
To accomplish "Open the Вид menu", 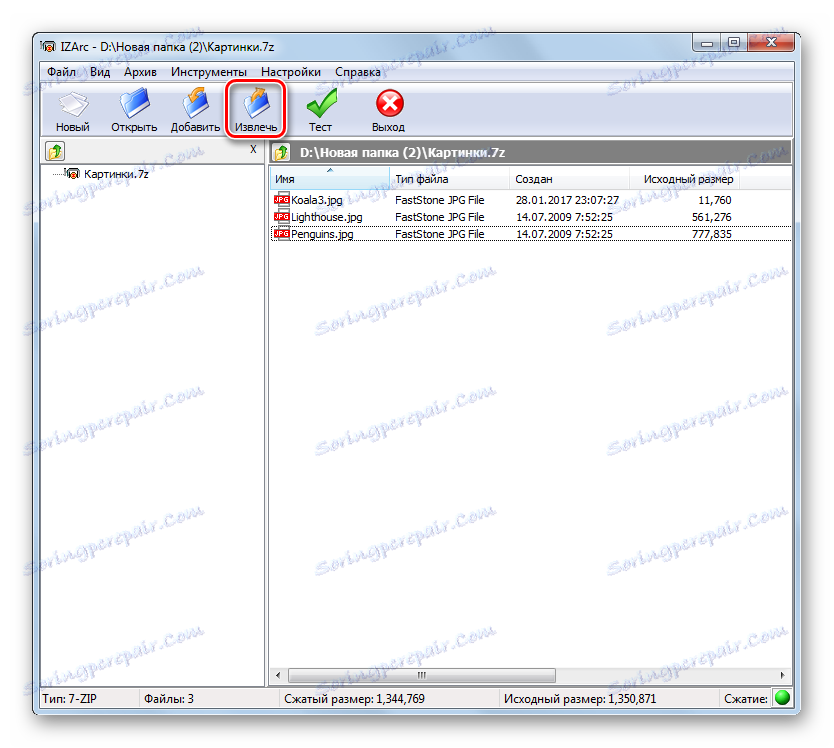I will 100,72.
